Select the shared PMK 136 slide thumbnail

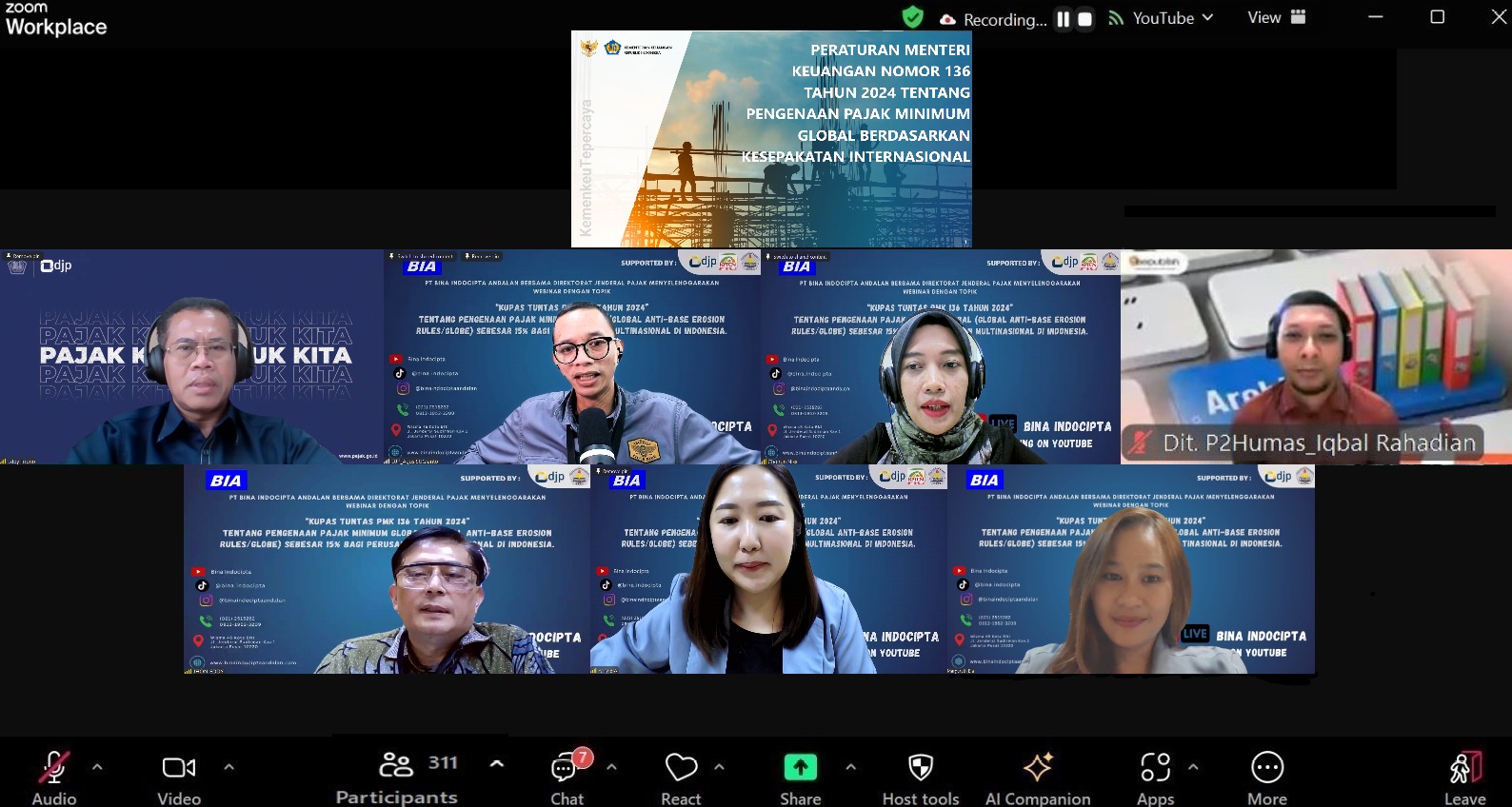[x=771, y=139]
